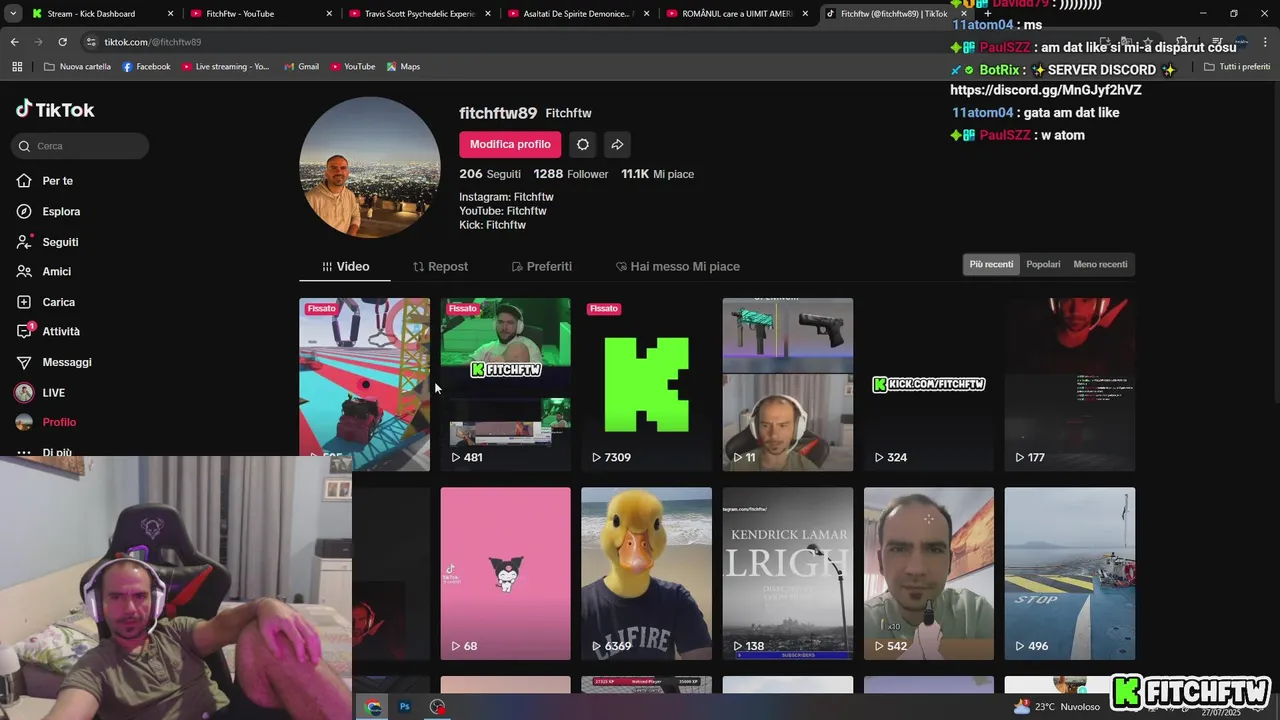This screenshot has height=720, width=1280.
Task: Open the selfie video with 542 views
Action: click(x=929, y=574)
